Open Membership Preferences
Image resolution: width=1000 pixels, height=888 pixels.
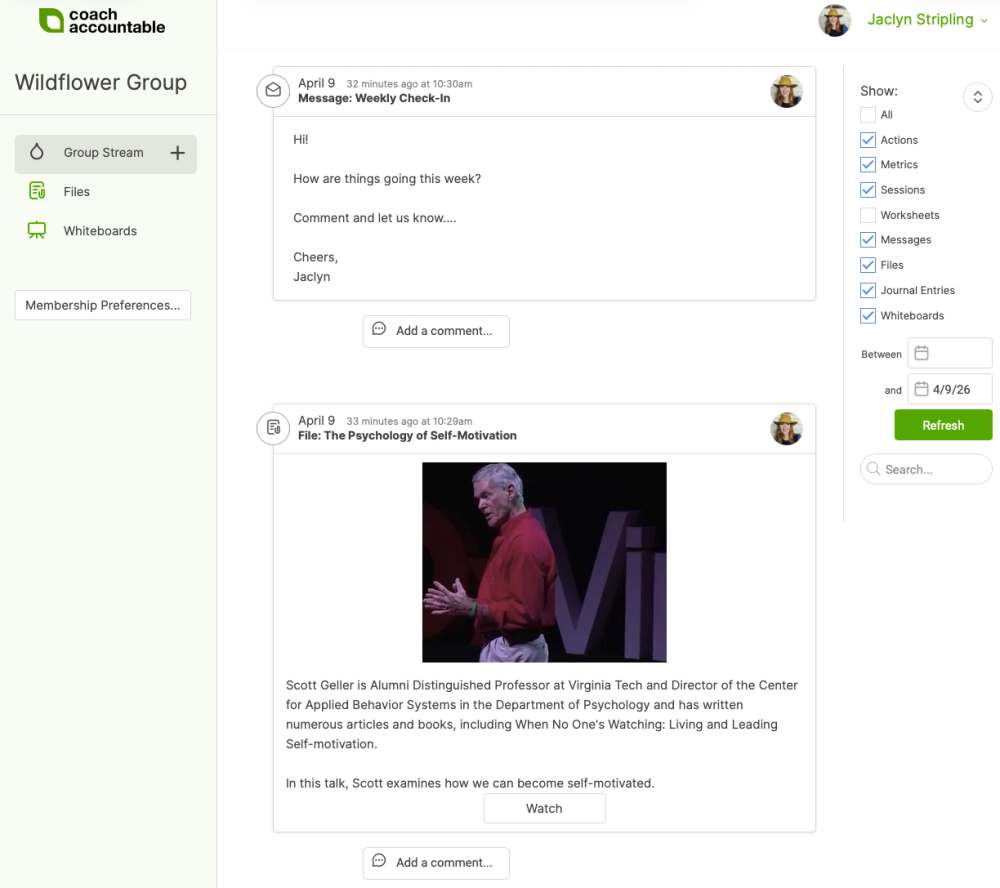point(103,305)
